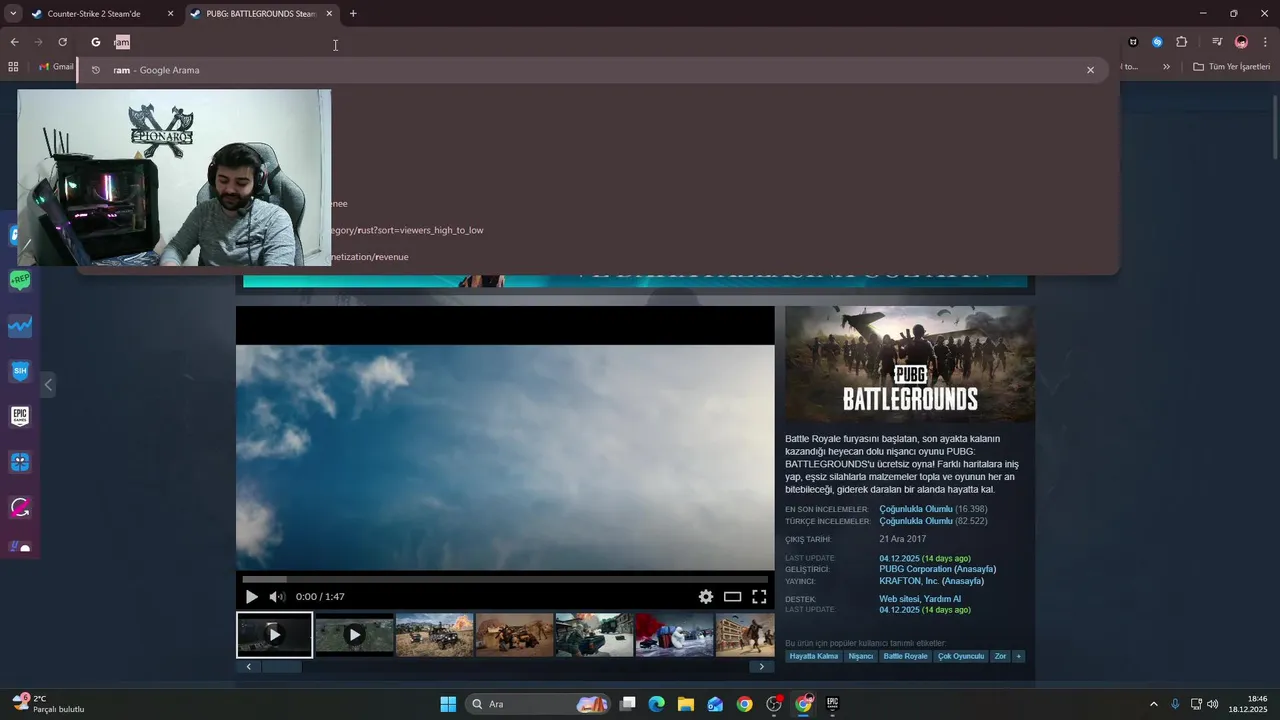Open the Chrome three-dot menu
The image size is (1280, 720).
pyautogui.click(x=1266, y=42)
